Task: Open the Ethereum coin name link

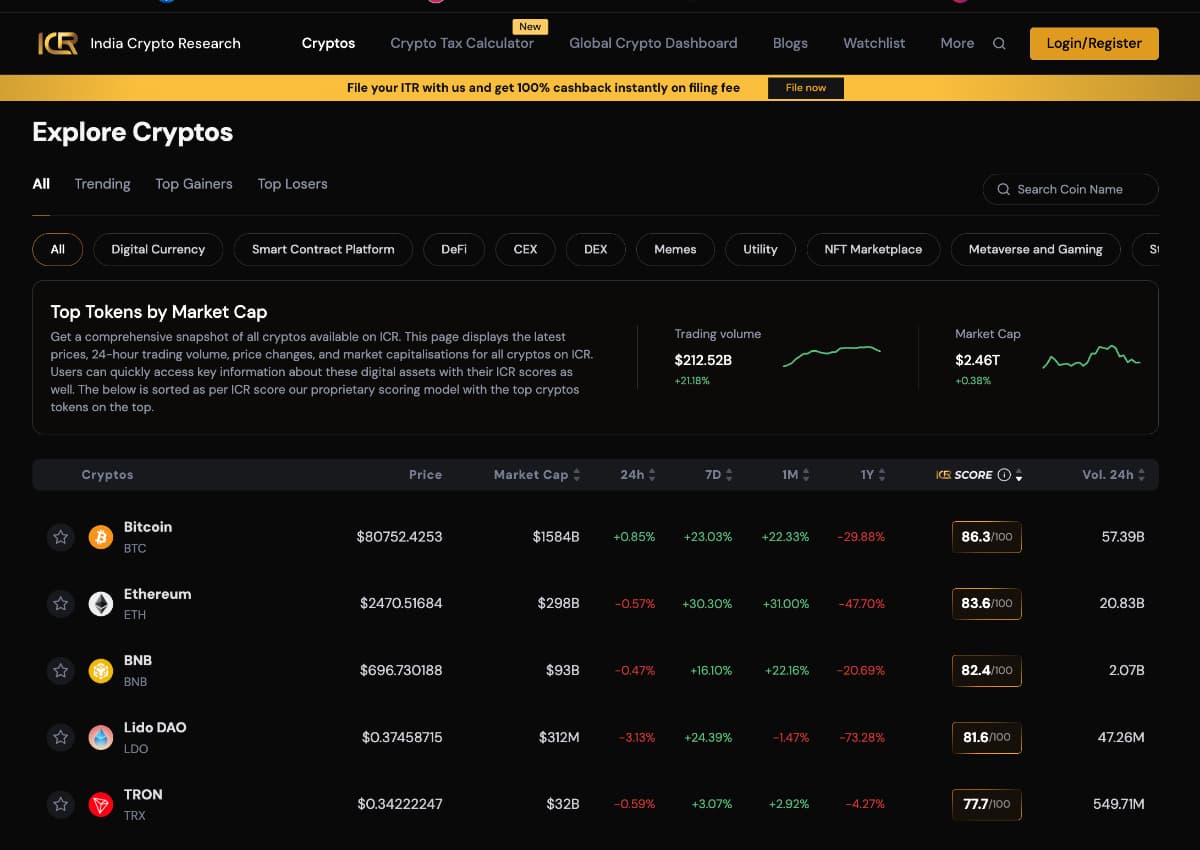Action: click(x=157, y=594)
